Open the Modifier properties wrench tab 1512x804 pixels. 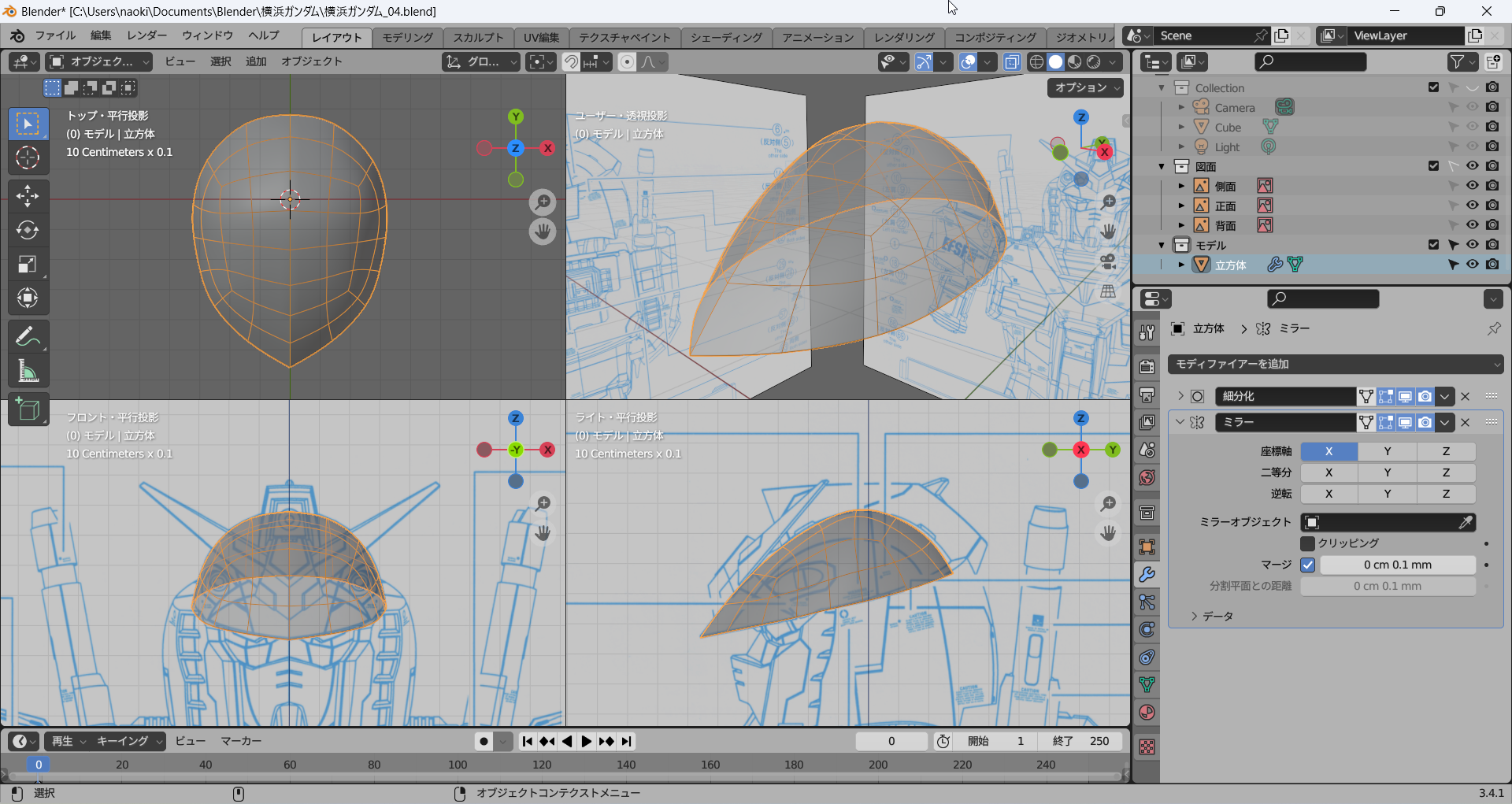click(x=1147, y=575)
